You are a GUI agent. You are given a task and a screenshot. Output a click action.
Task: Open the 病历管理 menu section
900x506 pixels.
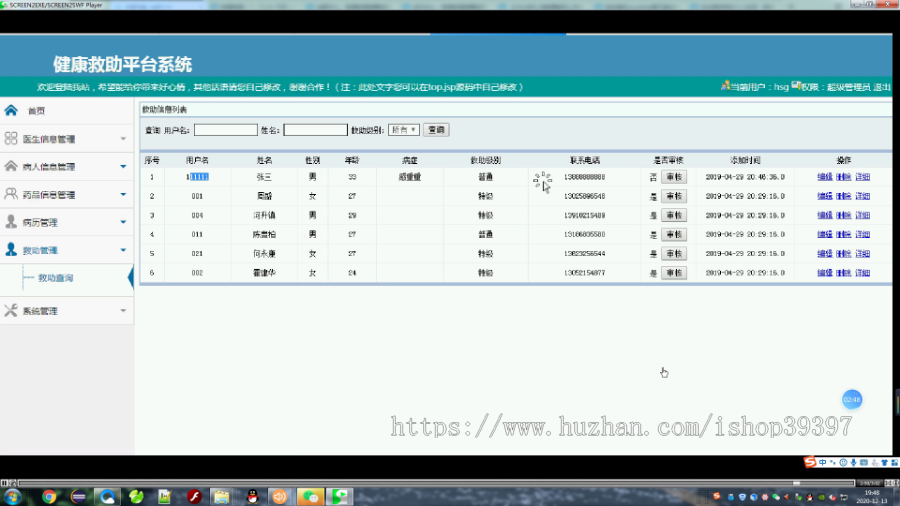coord(67,222)
